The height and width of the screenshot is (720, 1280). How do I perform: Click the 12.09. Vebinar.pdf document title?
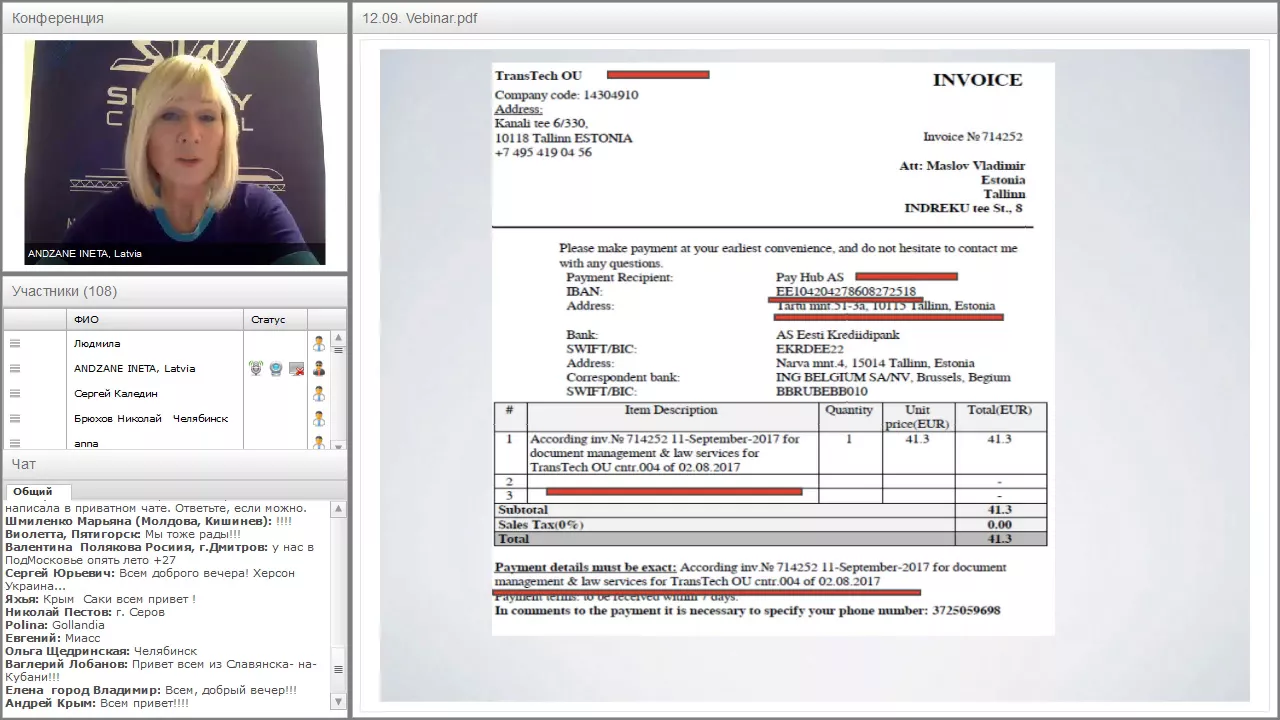[419, 18]
